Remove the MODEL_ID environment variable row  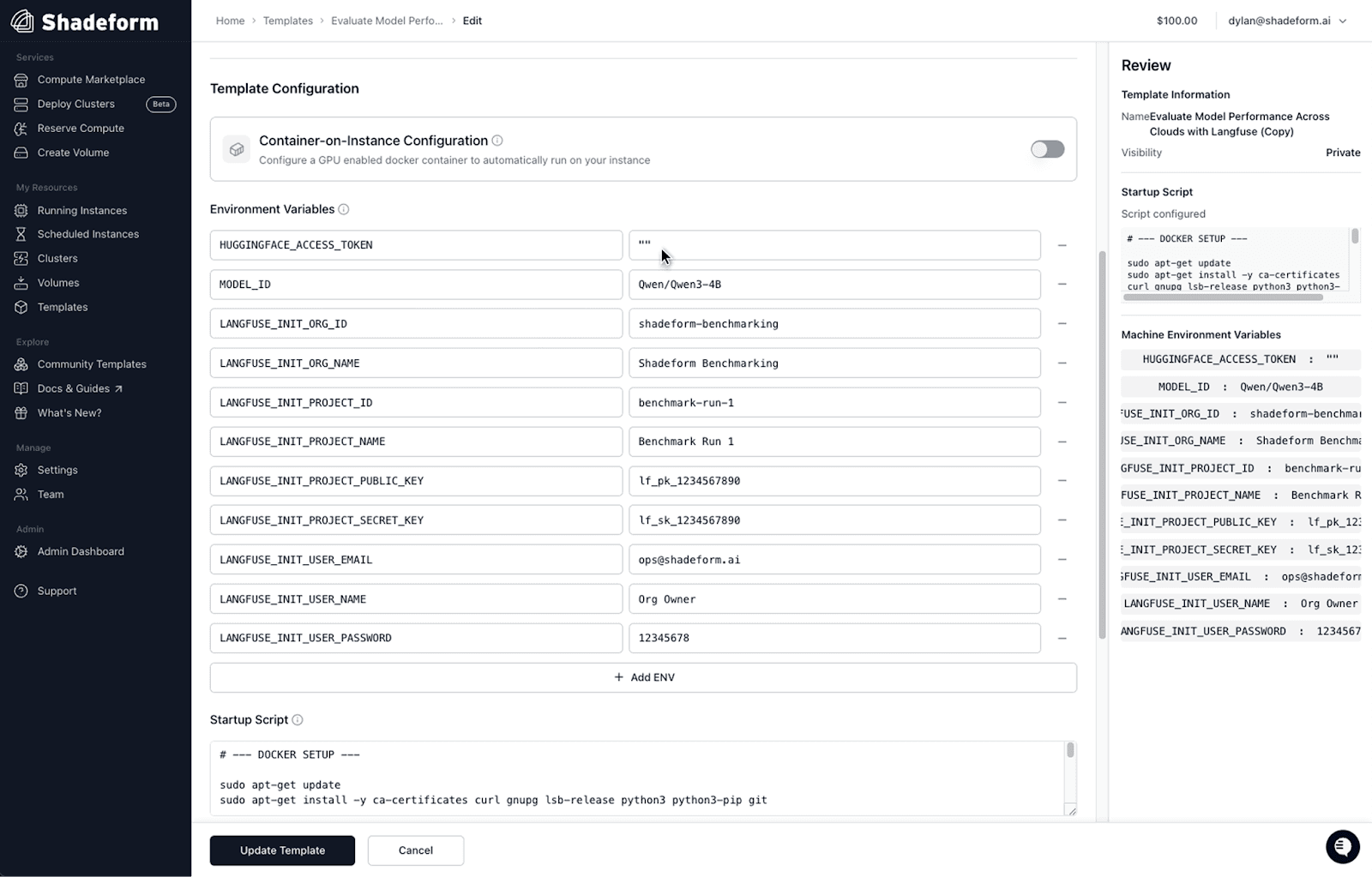[x=1062, y=285]
